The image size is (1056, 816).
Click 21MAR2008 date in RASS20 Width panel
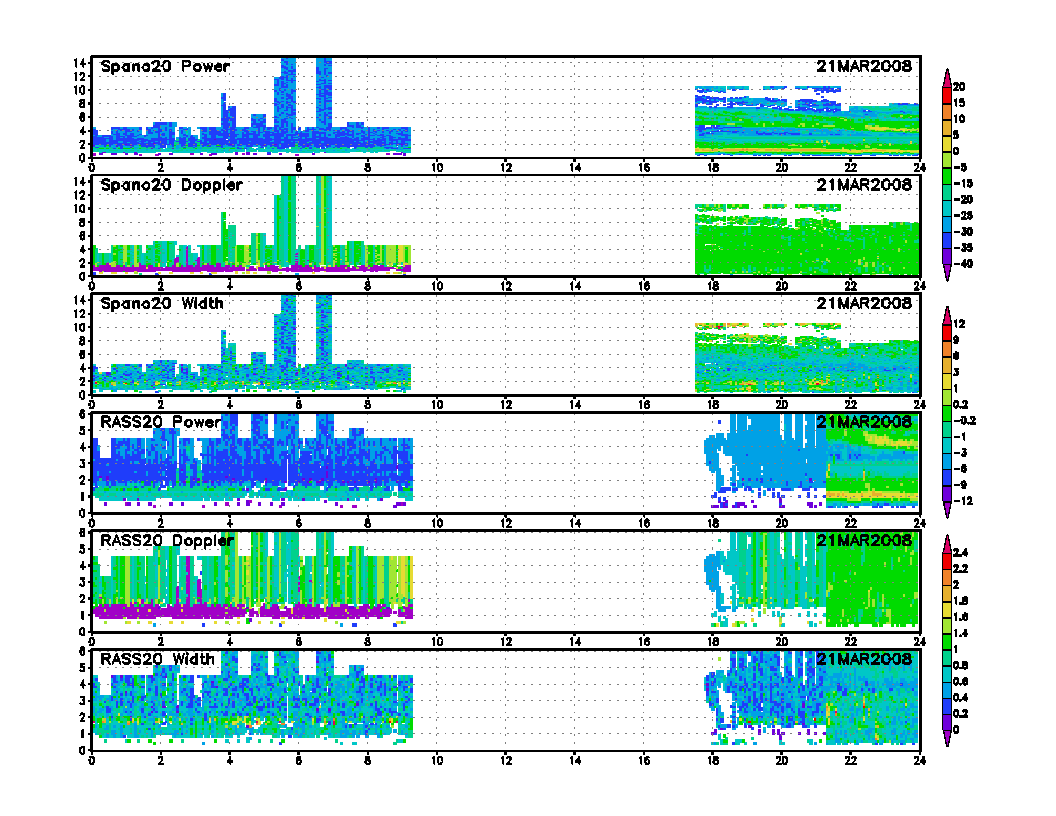click(864, 658)
